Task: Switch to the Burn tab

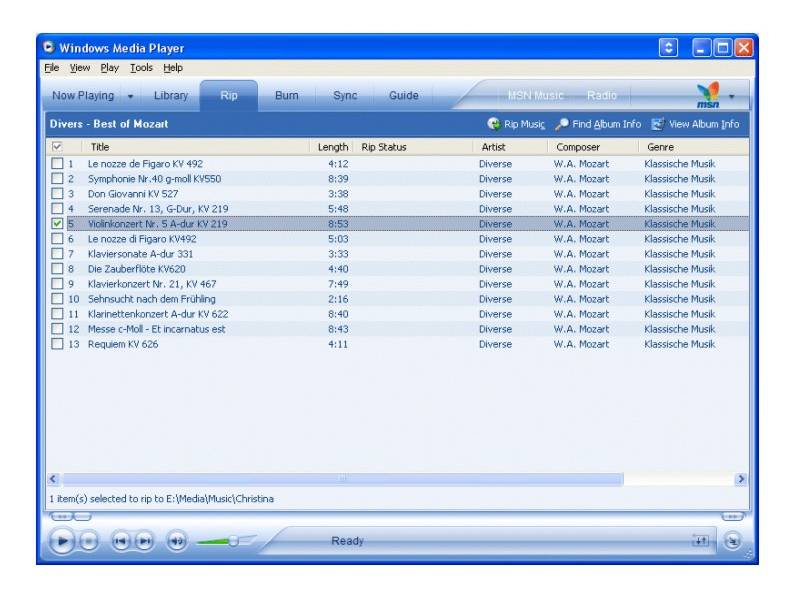Action: point(286,96)
